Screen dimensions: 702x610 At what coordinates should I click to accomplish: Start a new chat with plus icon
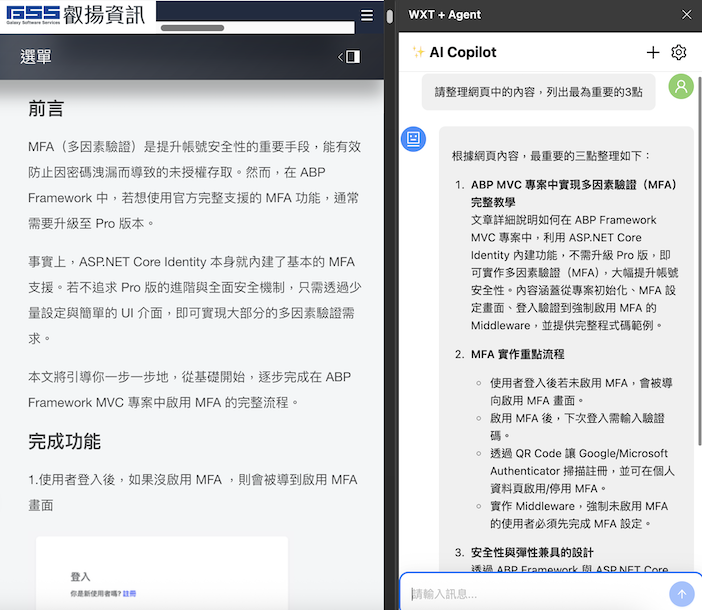click(653, 52)
